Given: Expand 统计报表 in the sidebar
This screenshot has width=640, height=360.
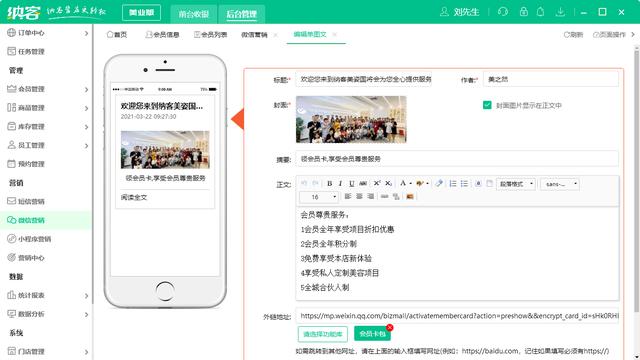Looking at the screenshot, I should 86,296.
